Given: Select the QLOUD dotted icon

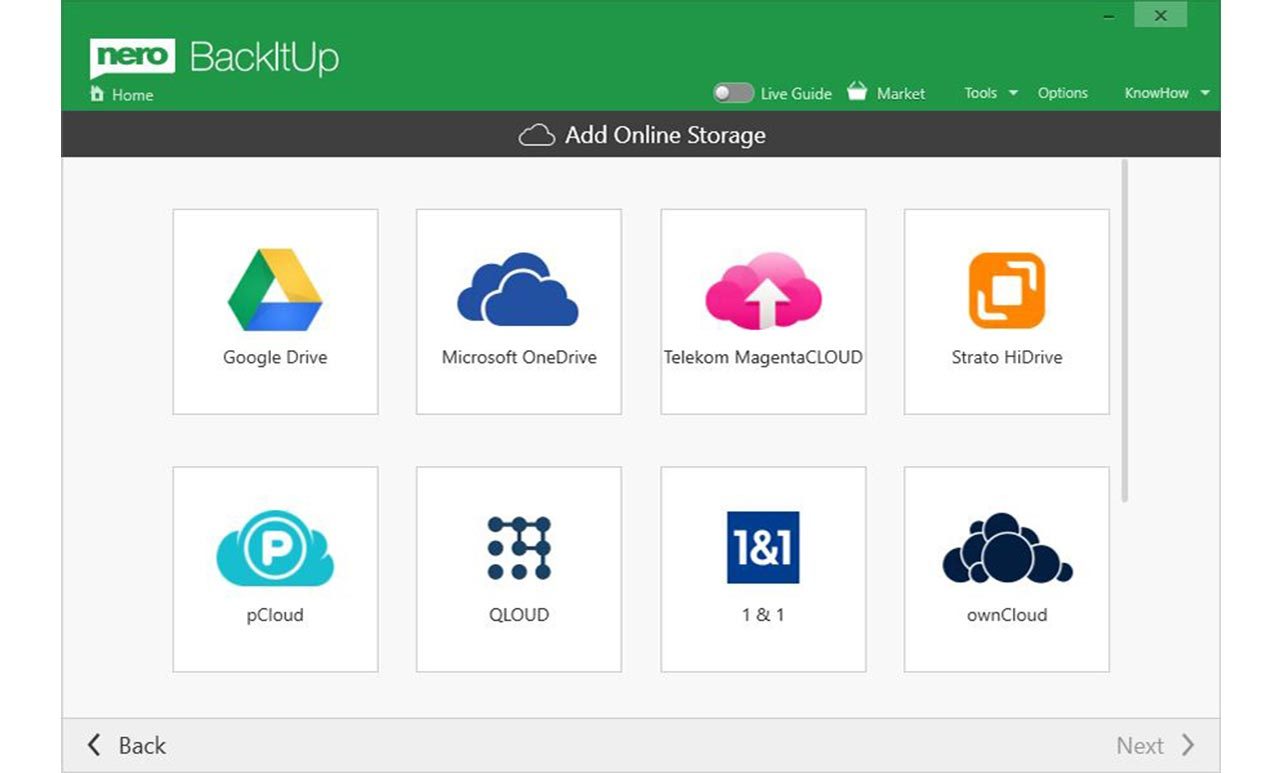Looking at the screenshot, I should (518, 548).
